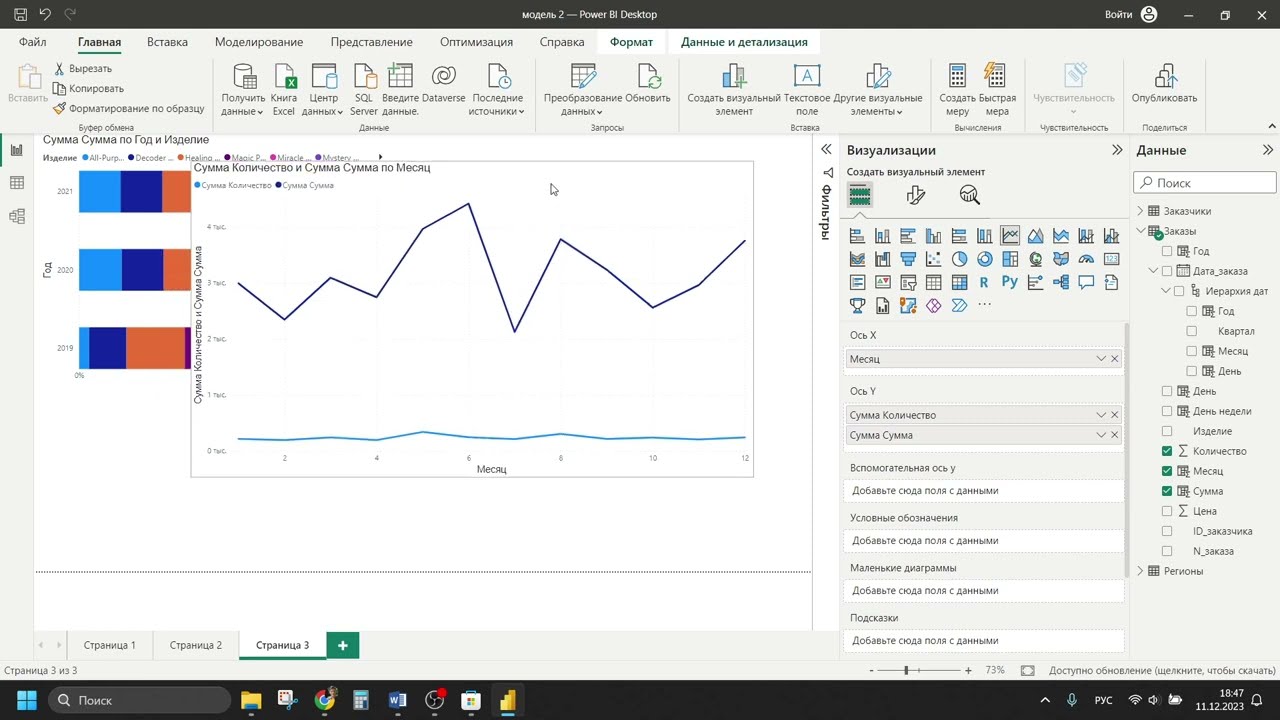
Task: Check the ID_заказчика field checkbox
Action: [x=1167, y=531]
